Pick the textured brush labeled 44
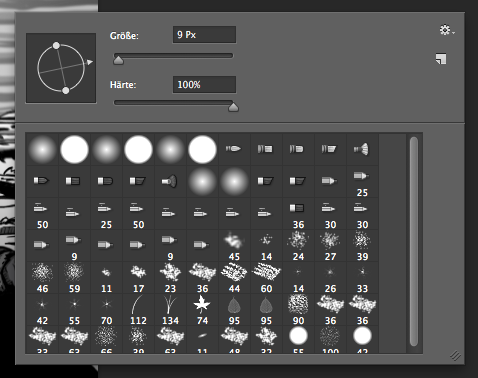This screenshot has width=478, height=378. pos(234,277)
